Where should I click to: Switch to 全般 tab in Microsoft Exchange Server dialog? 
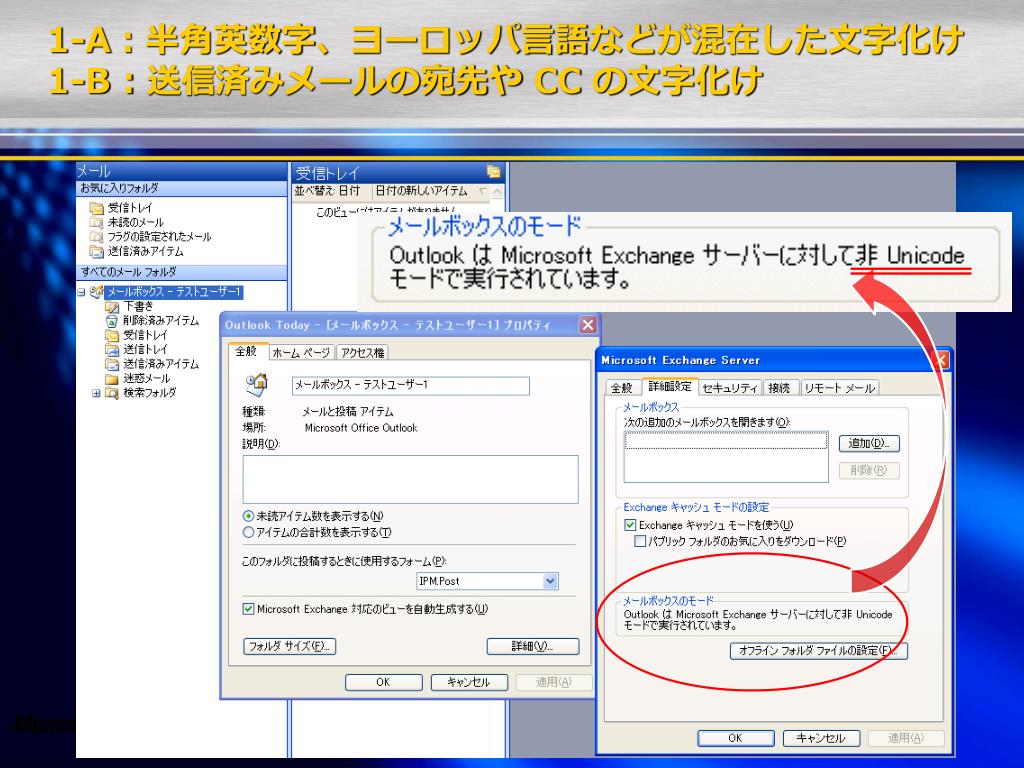pos(622,388)
